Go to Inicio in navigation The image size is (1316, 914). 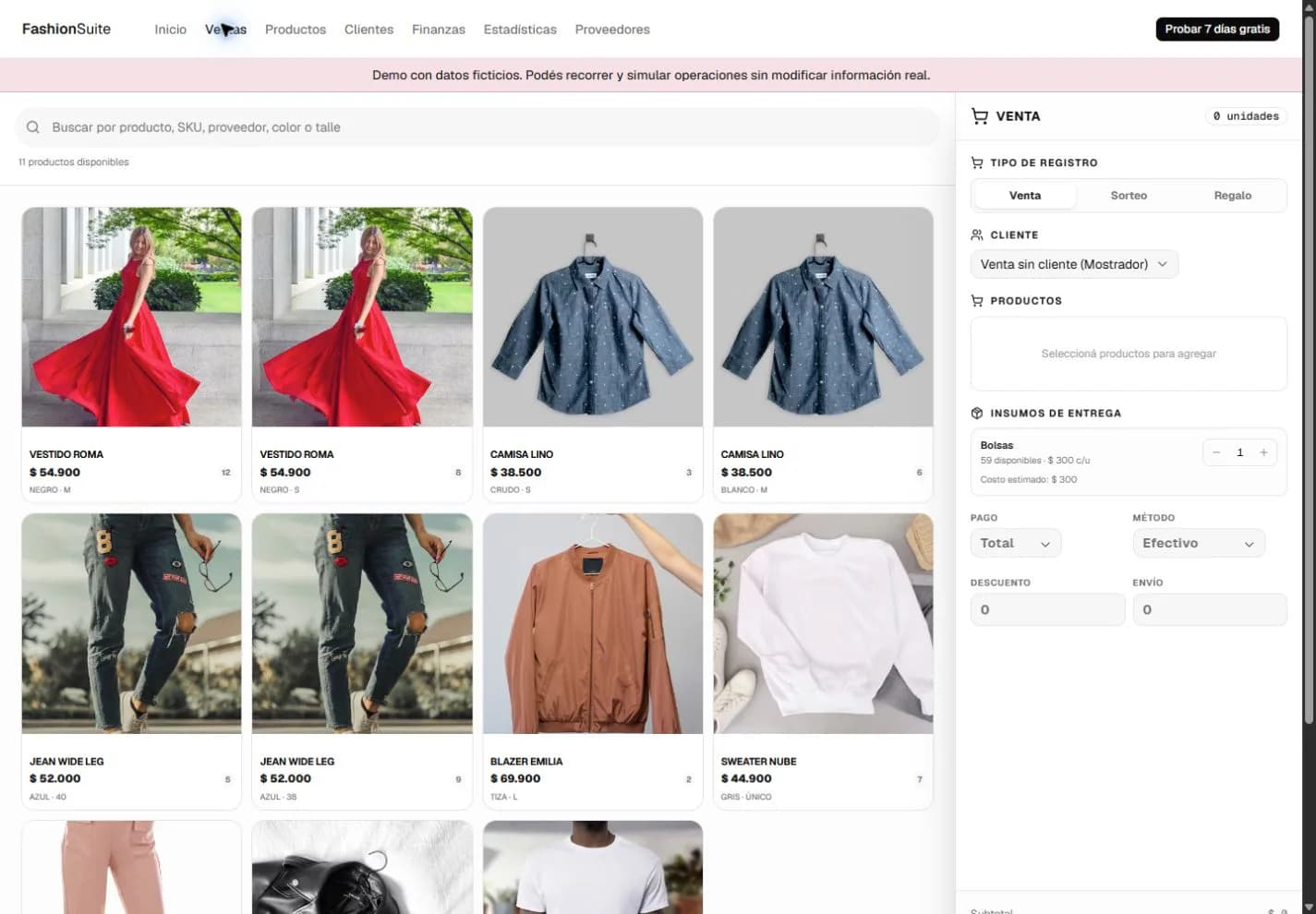click(171, 30)
